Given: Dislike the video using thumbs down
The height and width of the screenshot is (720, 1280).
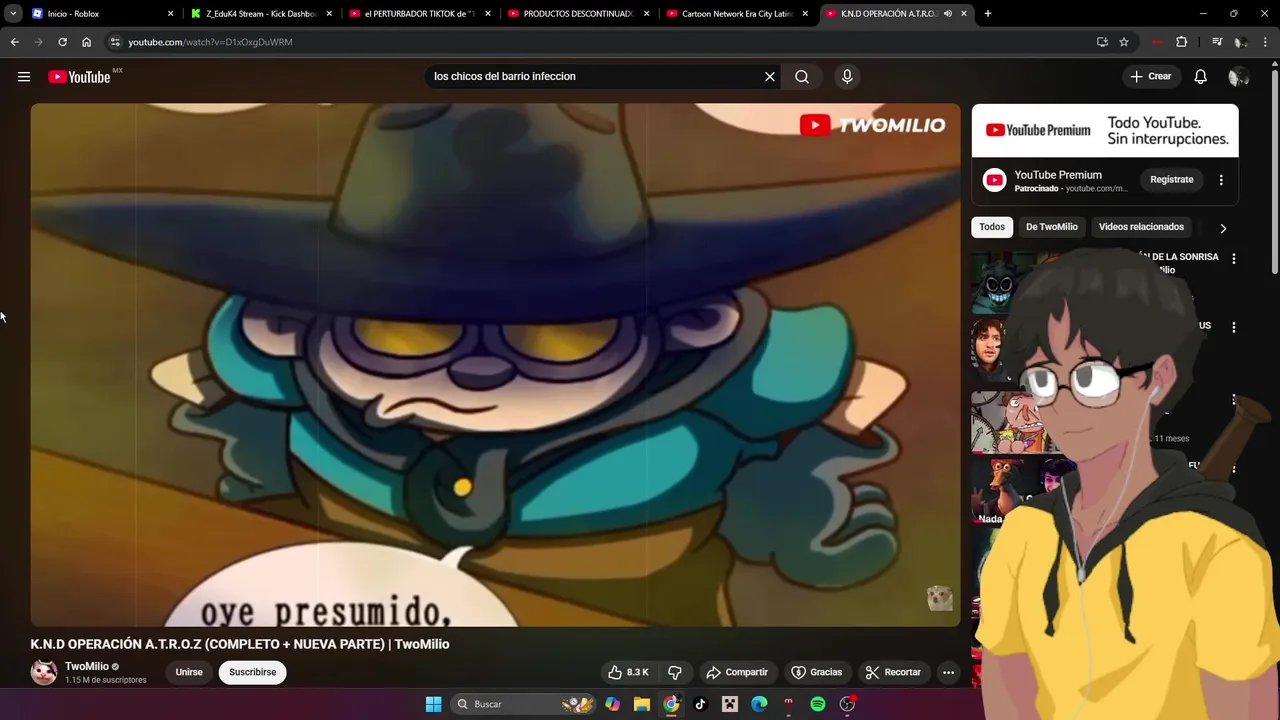Looking at the screenshot, I should [x=675, y=672].
